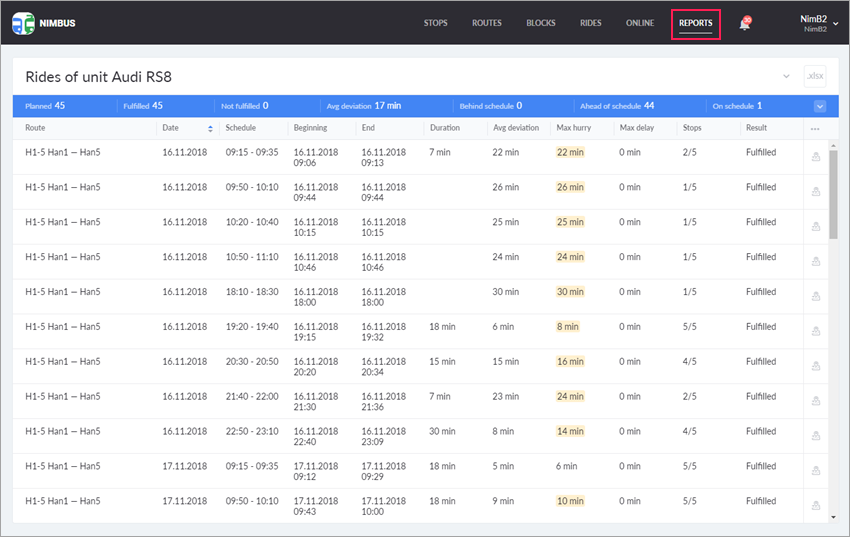Click row icon for 18:10 - 18:30 ride
Screen dimensions: 850x537
coord(815,297)
